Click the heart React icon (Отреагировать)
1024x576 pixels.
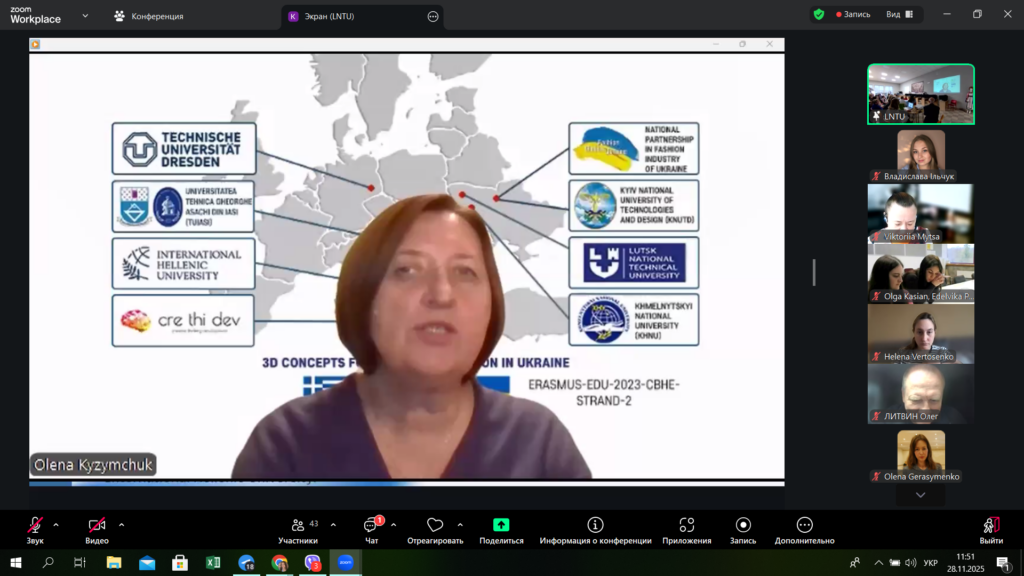point(434,526)
